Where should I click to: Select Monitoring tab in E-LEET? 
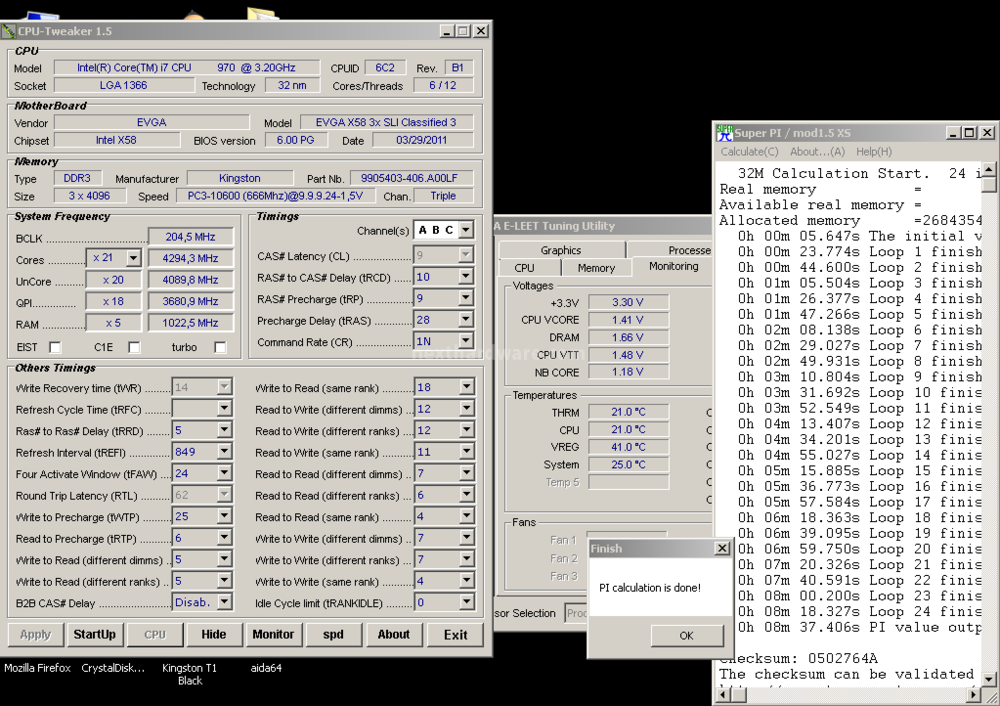pyautogui.click(x=673, y=267)
